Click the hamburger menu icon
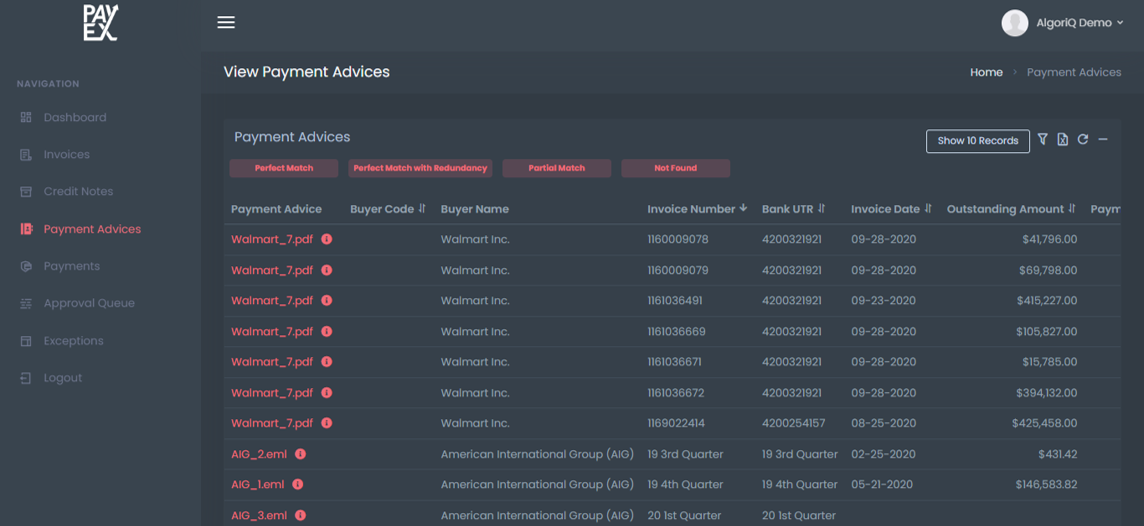Screen dimensions: 1144x526 tap(226, 22)
